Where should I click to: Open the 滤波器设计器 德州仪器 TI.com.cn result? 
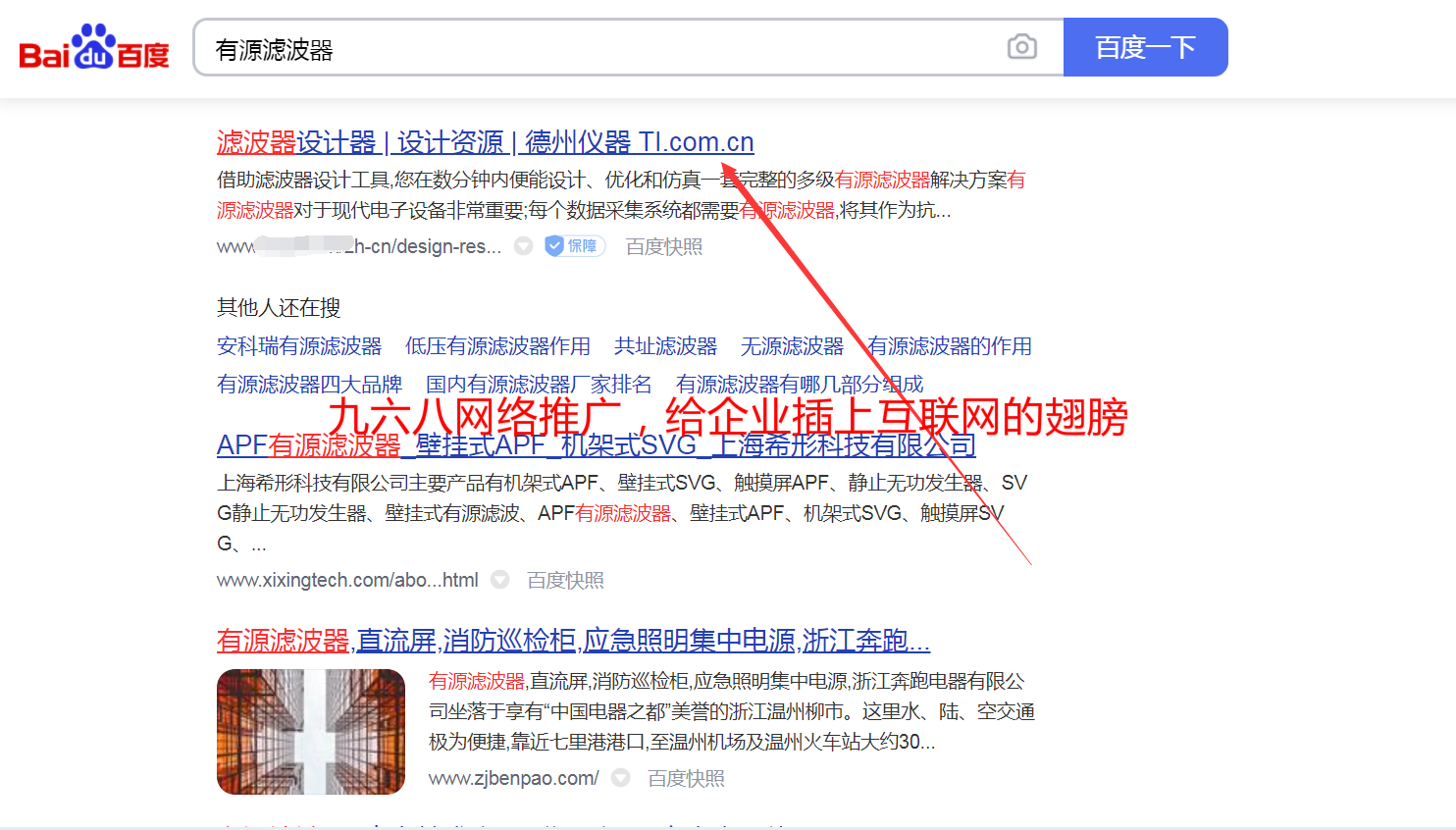tap(485, 142)
